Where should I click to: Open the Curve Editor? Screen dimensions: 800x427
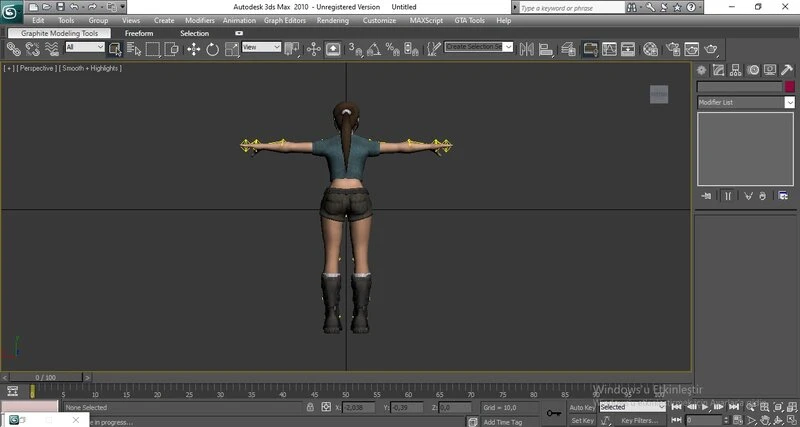point(609,49)
